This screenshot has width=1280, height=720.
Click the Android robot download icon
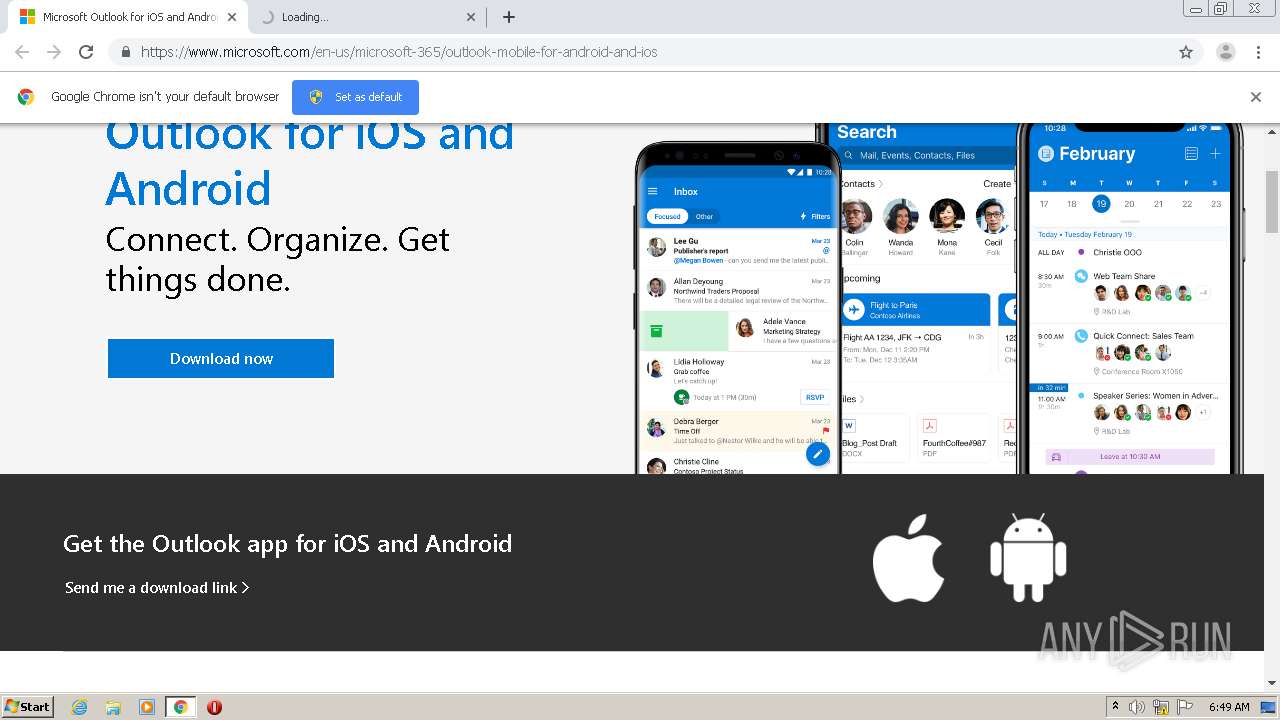(x=1028, y=557)
